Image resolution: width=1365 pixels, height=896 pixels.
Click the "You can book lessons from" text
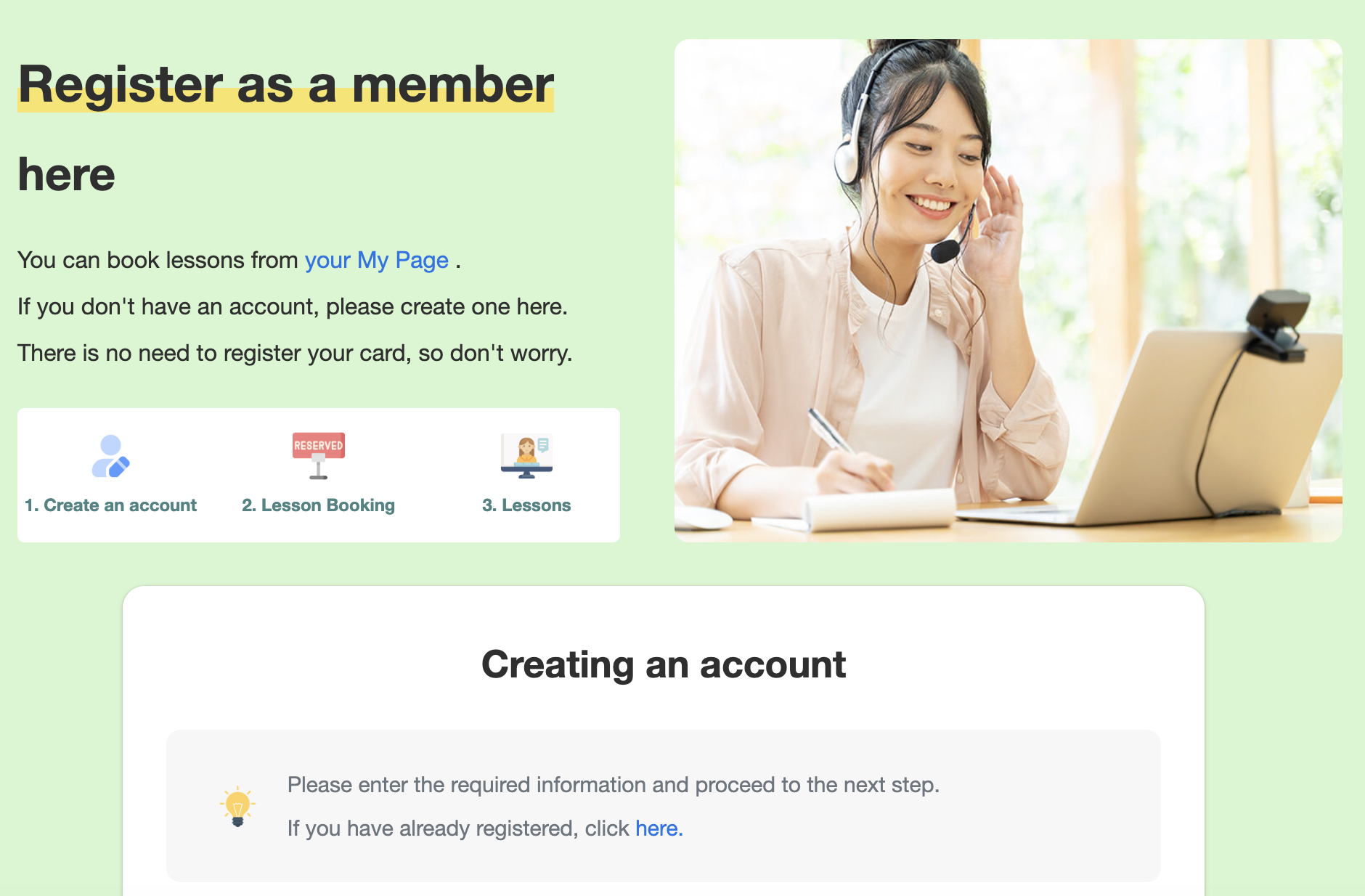click(x=158, y=260)
